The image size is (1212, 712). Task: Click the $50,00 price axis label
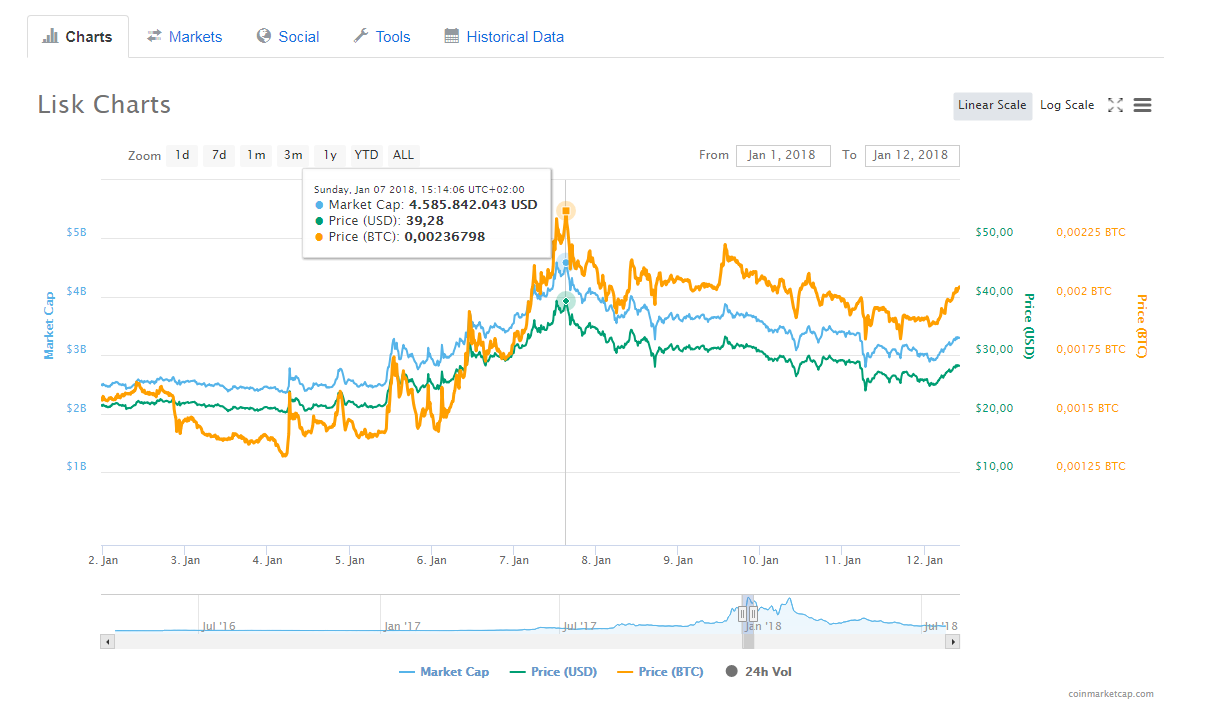994,232
